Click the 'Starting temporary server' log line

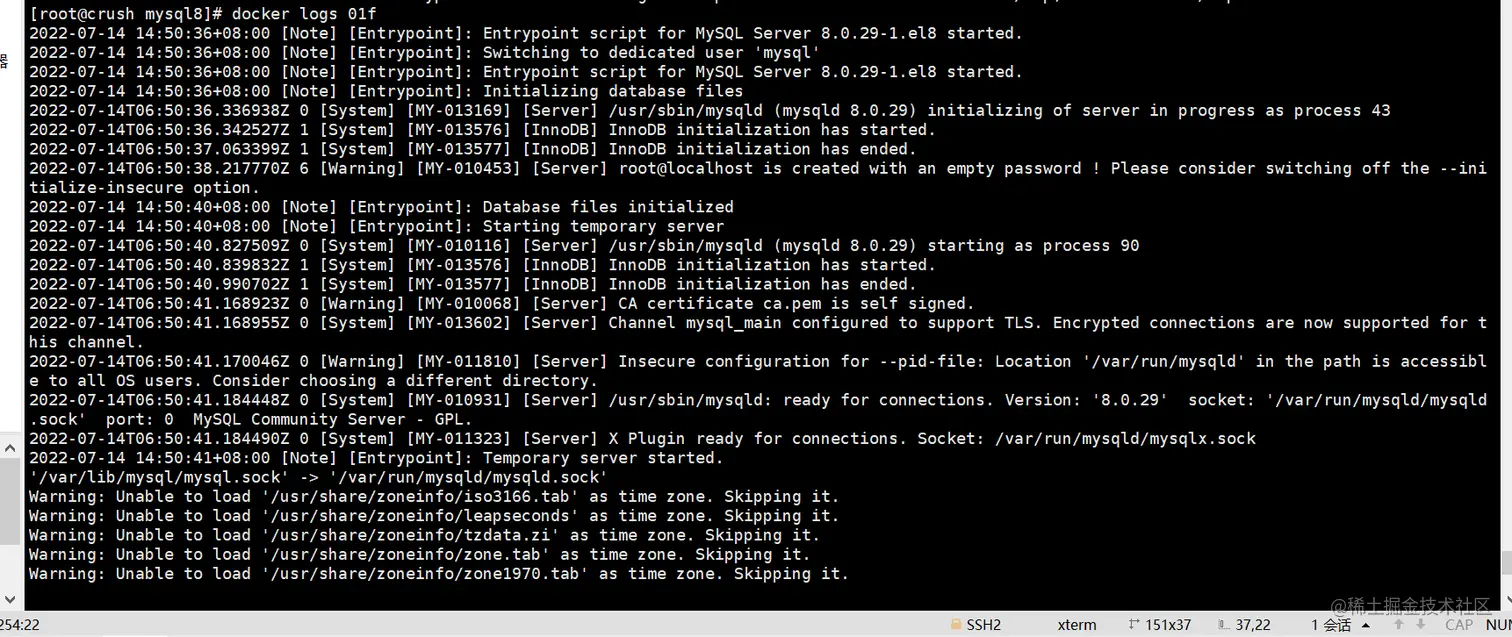604,226
